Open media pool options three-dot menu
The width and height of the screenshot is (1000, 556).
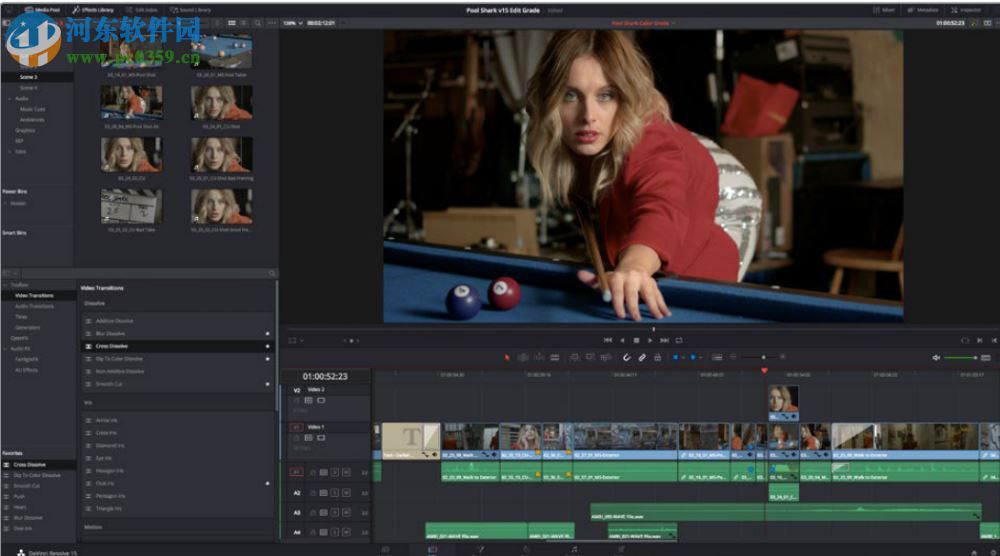click(x=272, y=23)
